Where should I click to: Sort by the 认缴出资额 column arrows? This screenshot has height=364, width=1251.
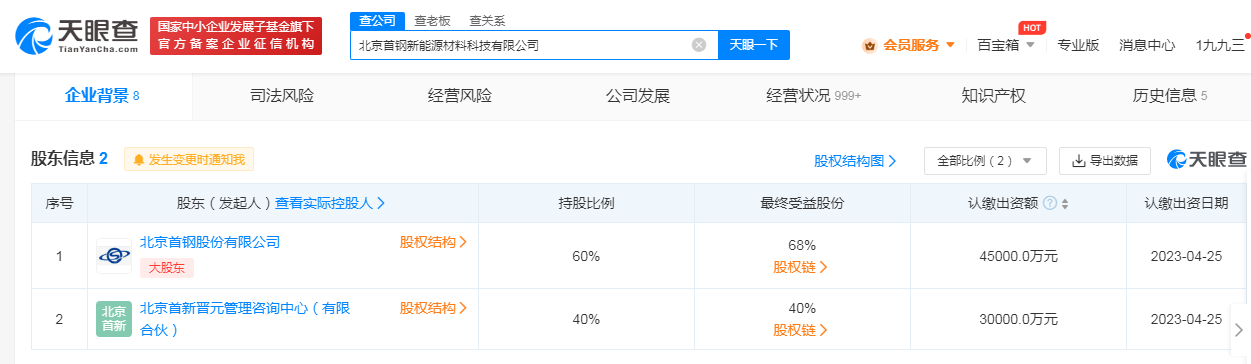click(x=1065, y=203)
